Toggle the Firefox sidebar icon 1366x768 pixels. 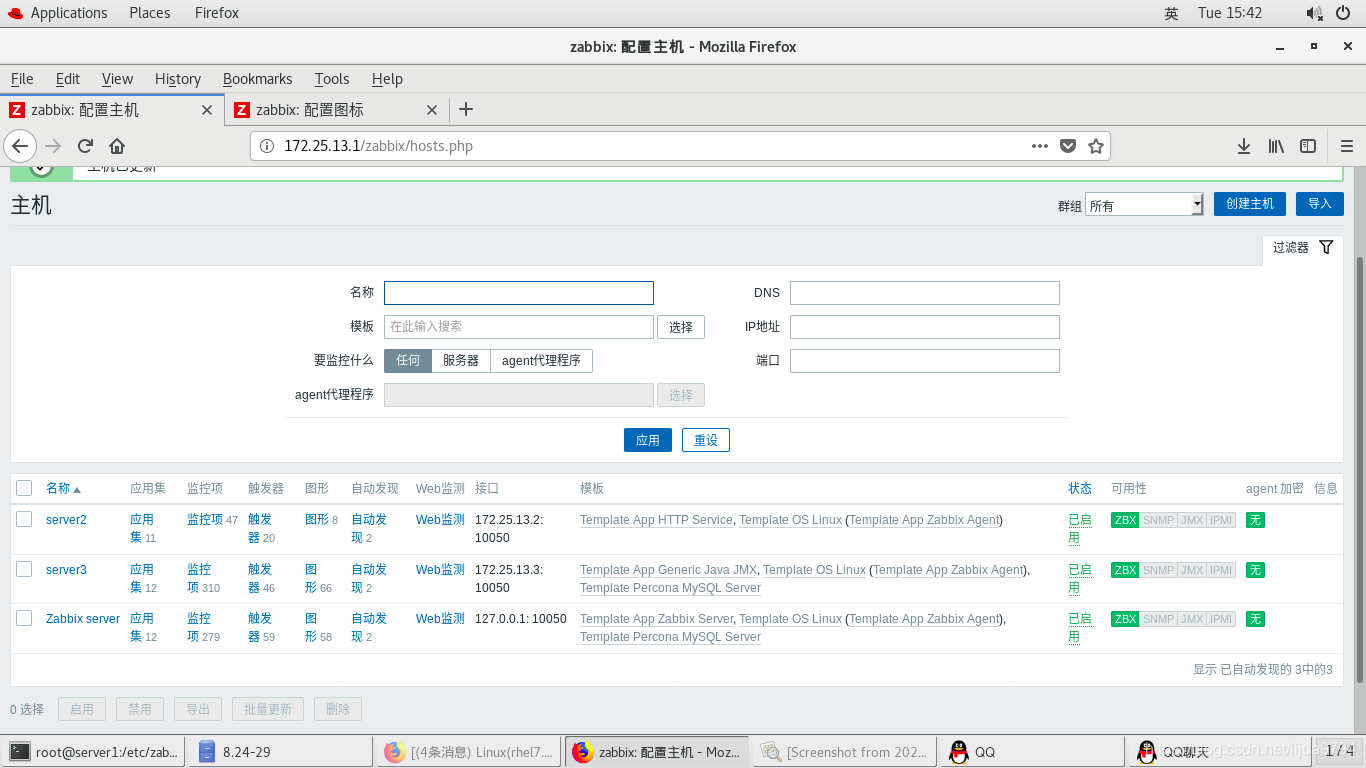1308,146
